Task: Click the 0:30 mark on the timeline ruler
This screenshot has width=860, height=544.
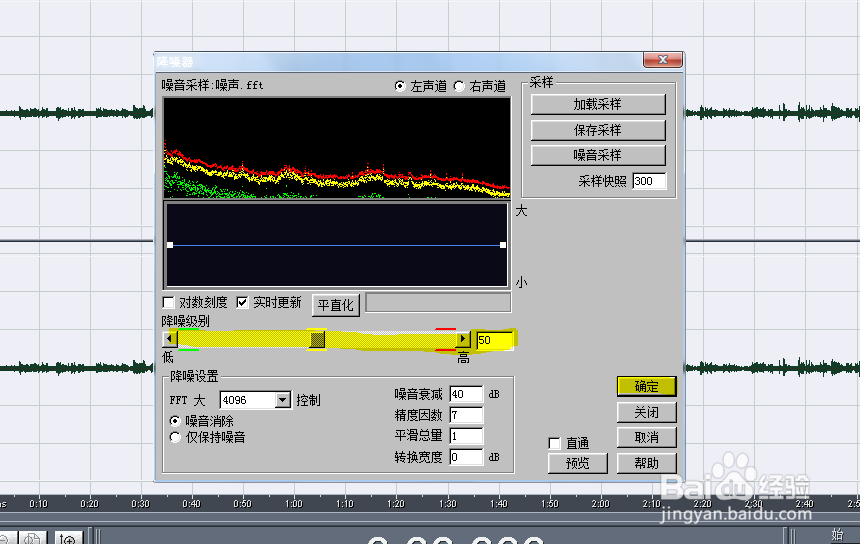Action: [140, 504]
